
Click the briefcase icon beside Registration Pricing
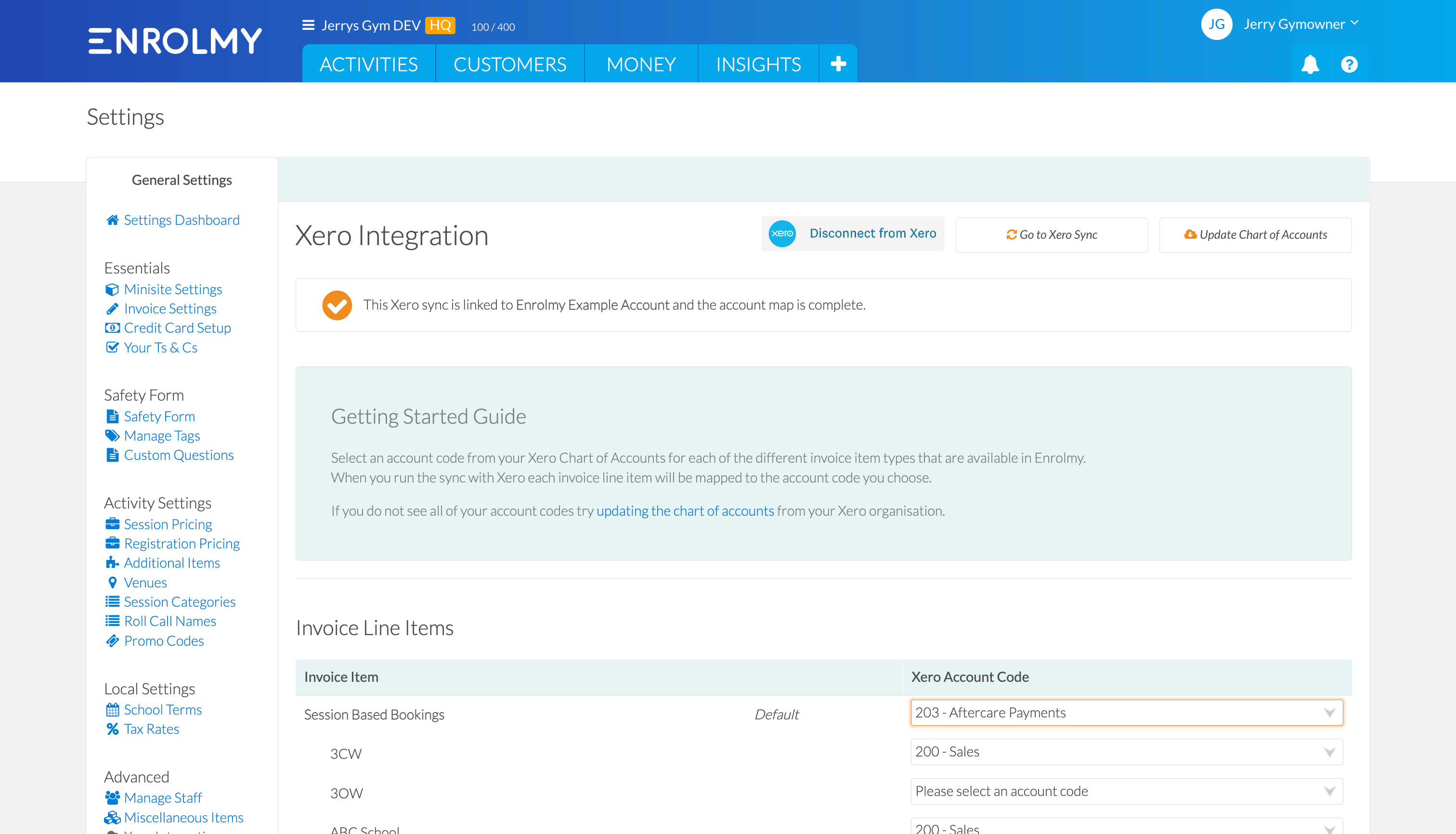(x=112, y=543)
